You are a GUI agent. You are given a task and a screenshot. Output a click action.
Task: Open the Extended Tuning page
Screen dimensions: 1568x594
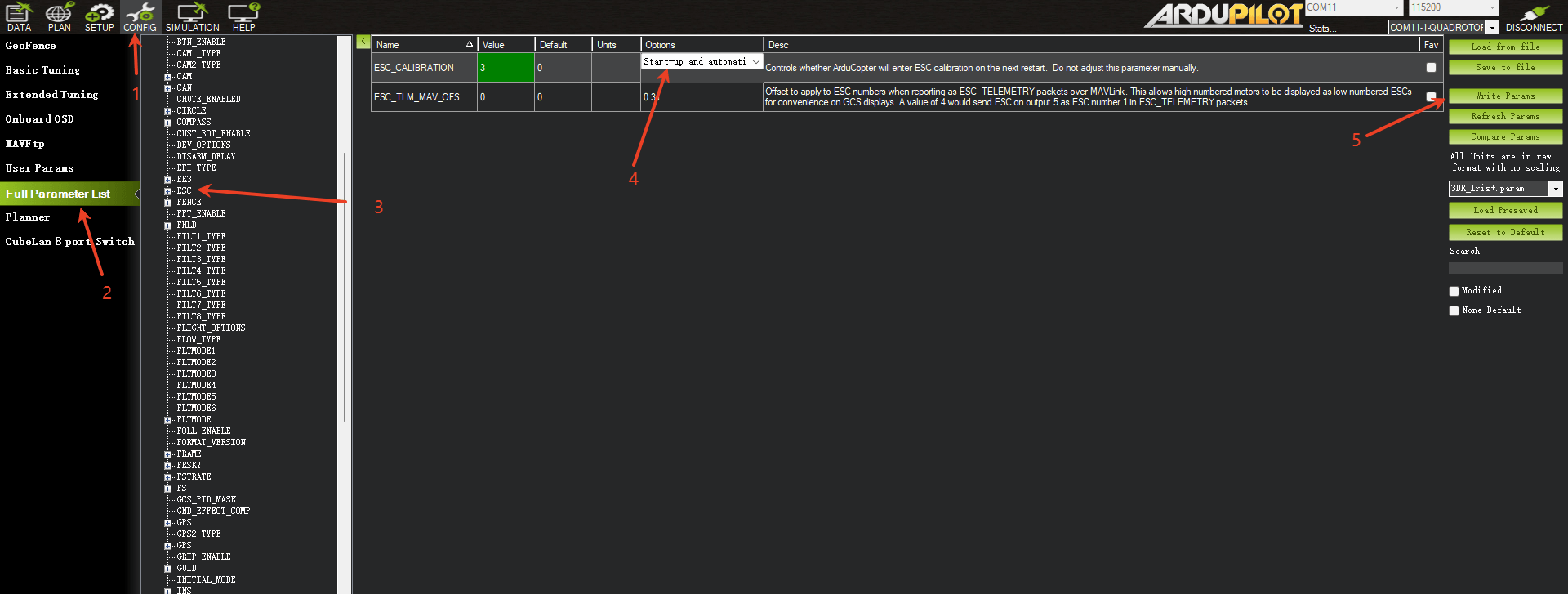point(51,95)
